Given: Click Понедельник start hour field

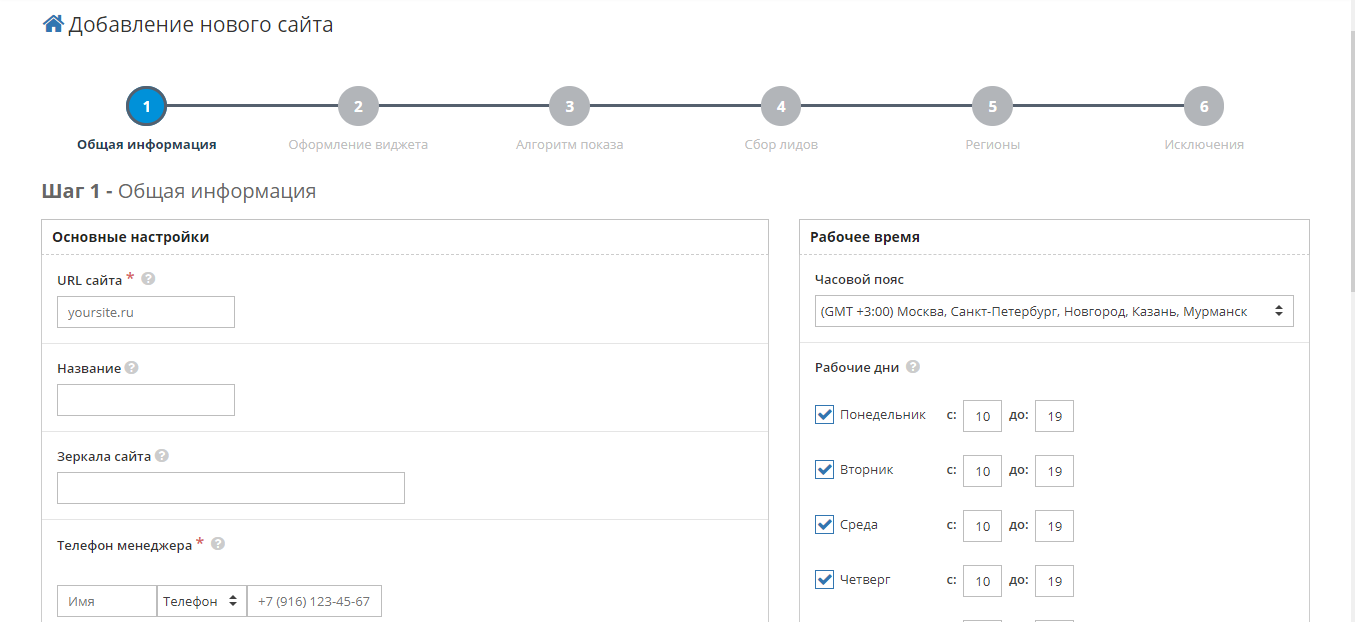Looking at the screenshot, I should tap(982, 416).
